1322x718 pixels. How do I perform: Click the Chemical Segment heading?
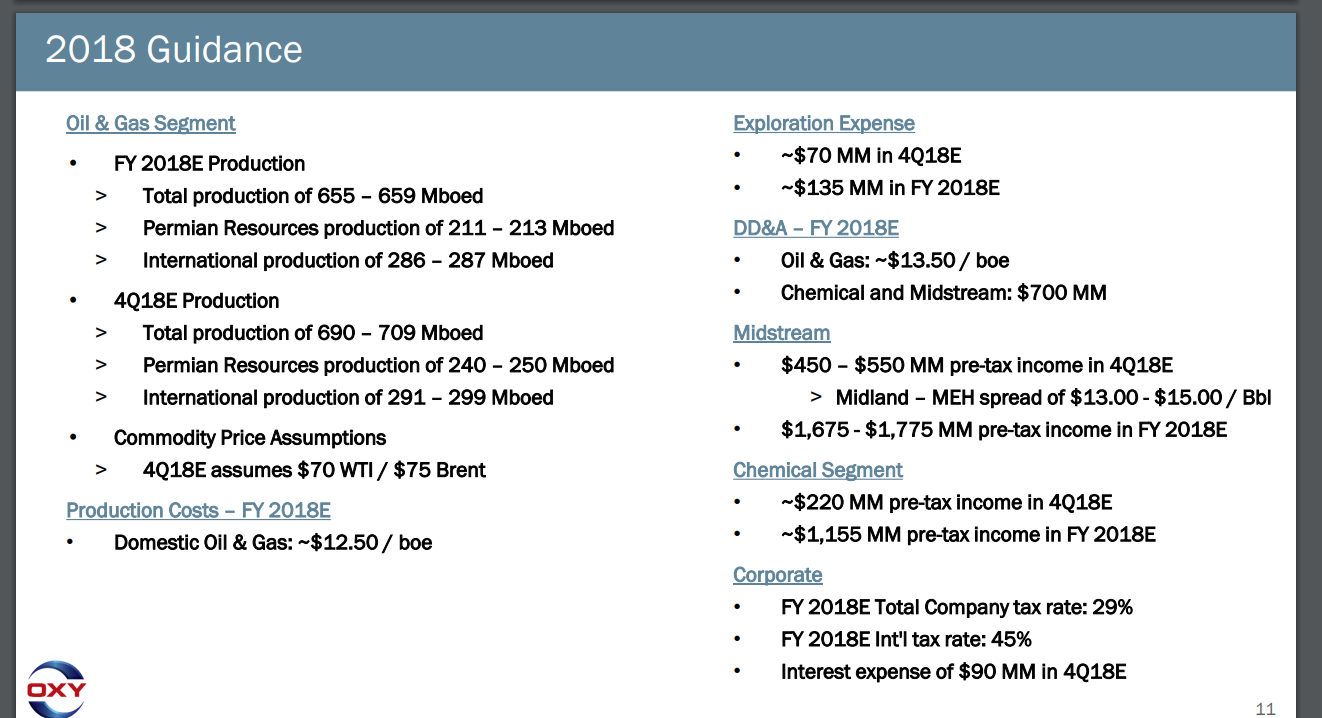click(818, 469)
